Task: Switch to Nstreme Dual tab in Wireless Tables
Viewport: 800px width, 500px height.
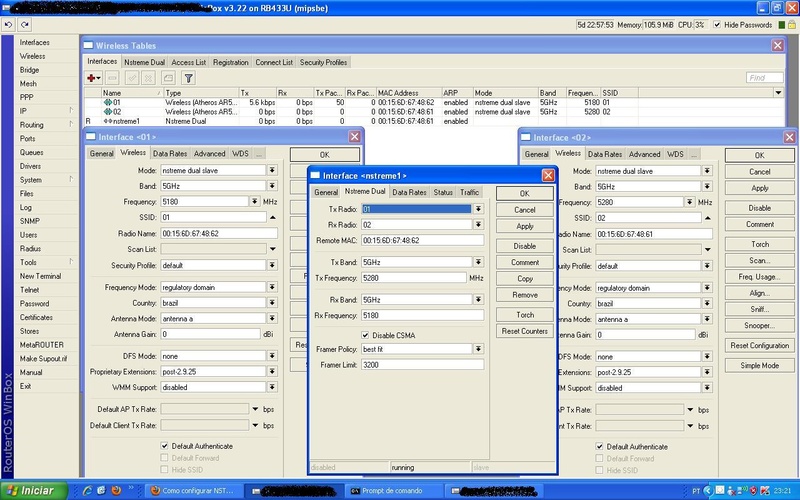Action: 144,62
